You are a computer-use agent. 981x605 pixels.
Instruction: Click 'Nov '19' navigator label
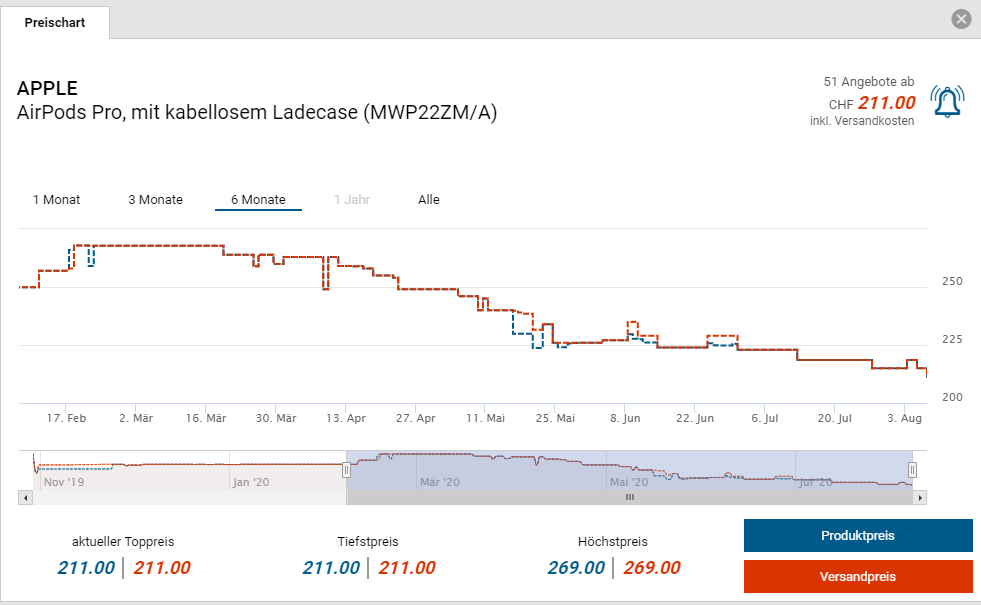click(64, 482)
